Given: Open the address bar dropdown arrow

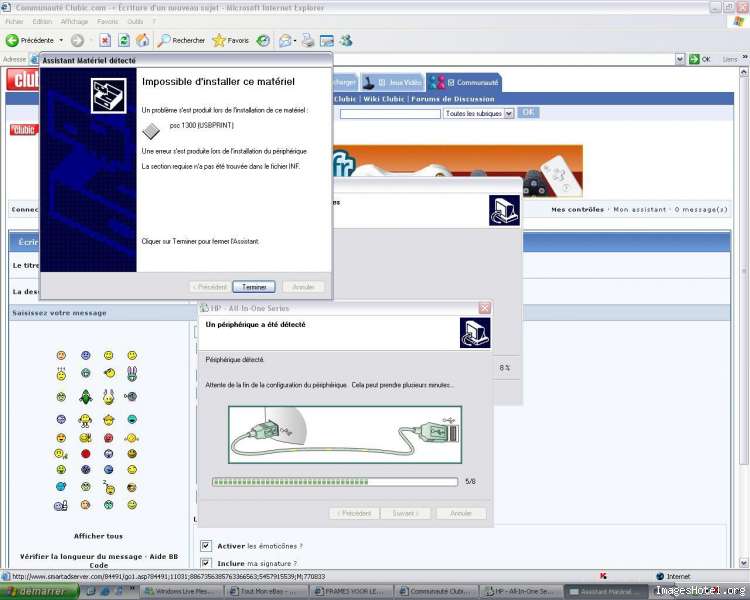Looking at the screenshot, I should point(680,59).
